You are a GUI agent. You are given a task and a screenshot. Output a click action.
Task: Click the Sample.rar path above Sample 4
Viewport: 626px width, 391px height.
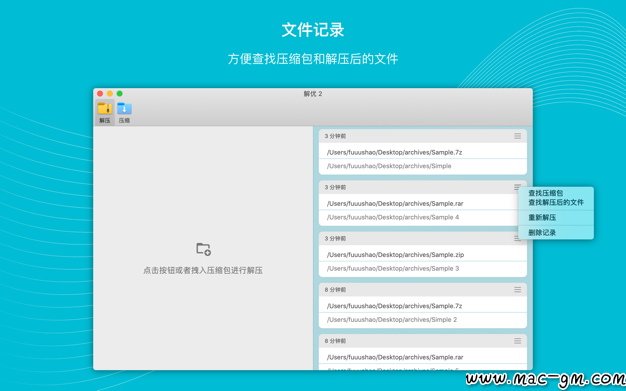[x=395, y=203]
